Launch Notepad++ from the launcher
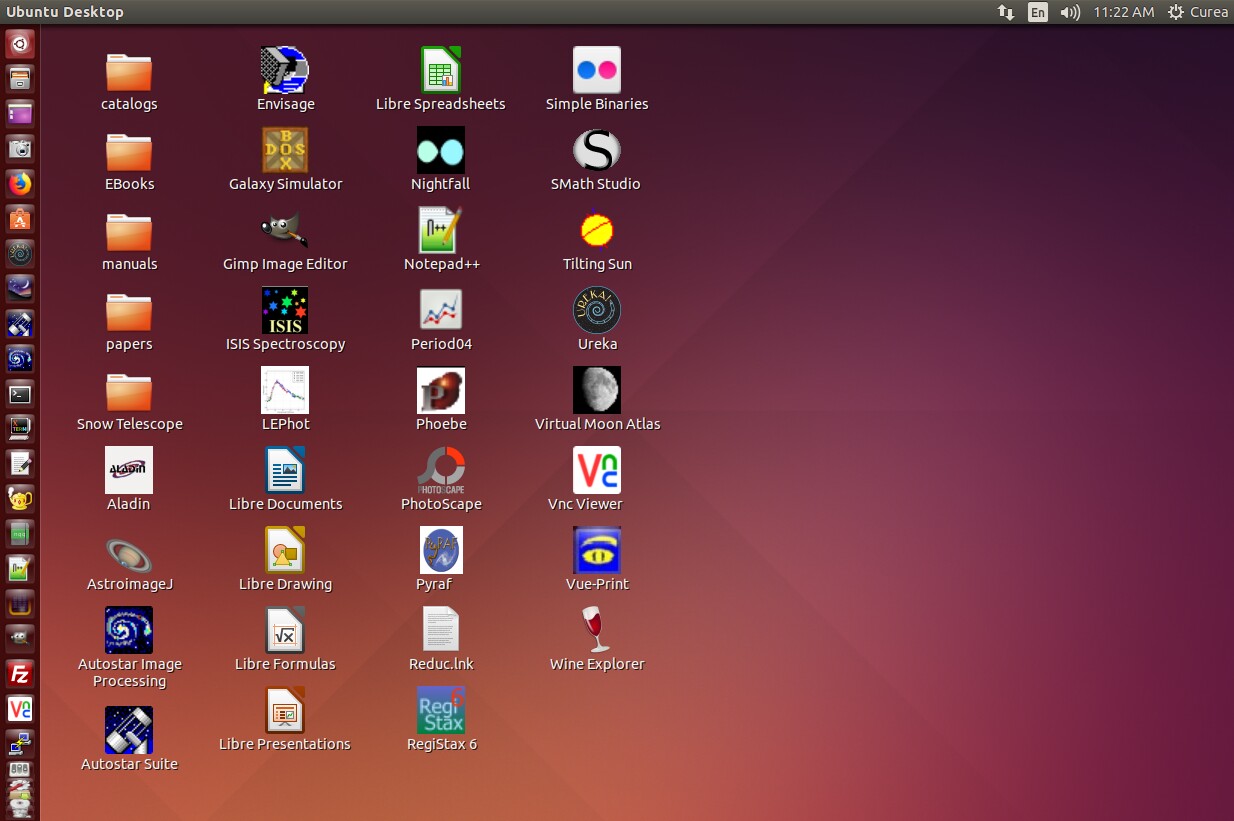This screenshot has height=821, width=1234. click(x=20, y=569)
